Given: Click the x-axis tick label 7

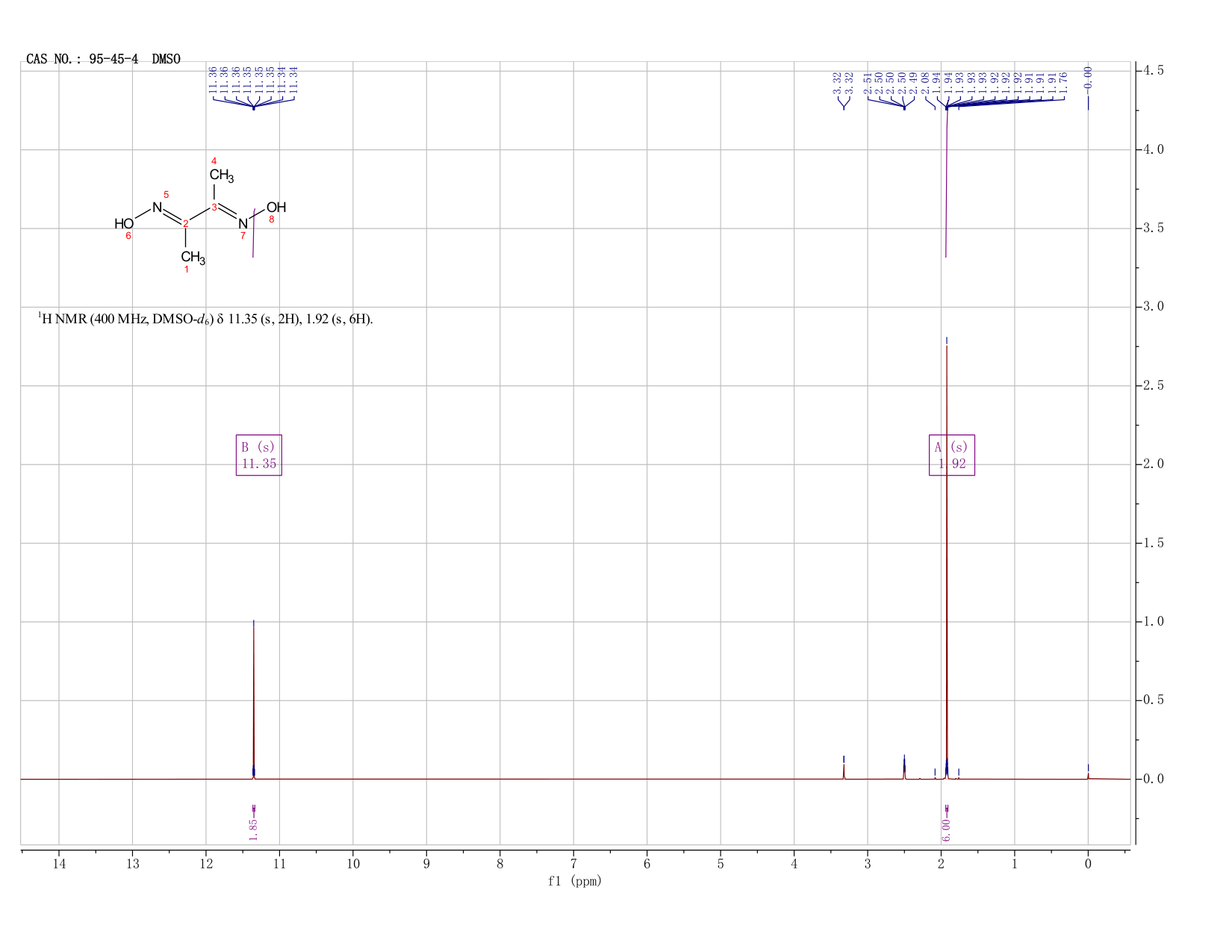Looking at the screenshot, I should tap(573, 864).
